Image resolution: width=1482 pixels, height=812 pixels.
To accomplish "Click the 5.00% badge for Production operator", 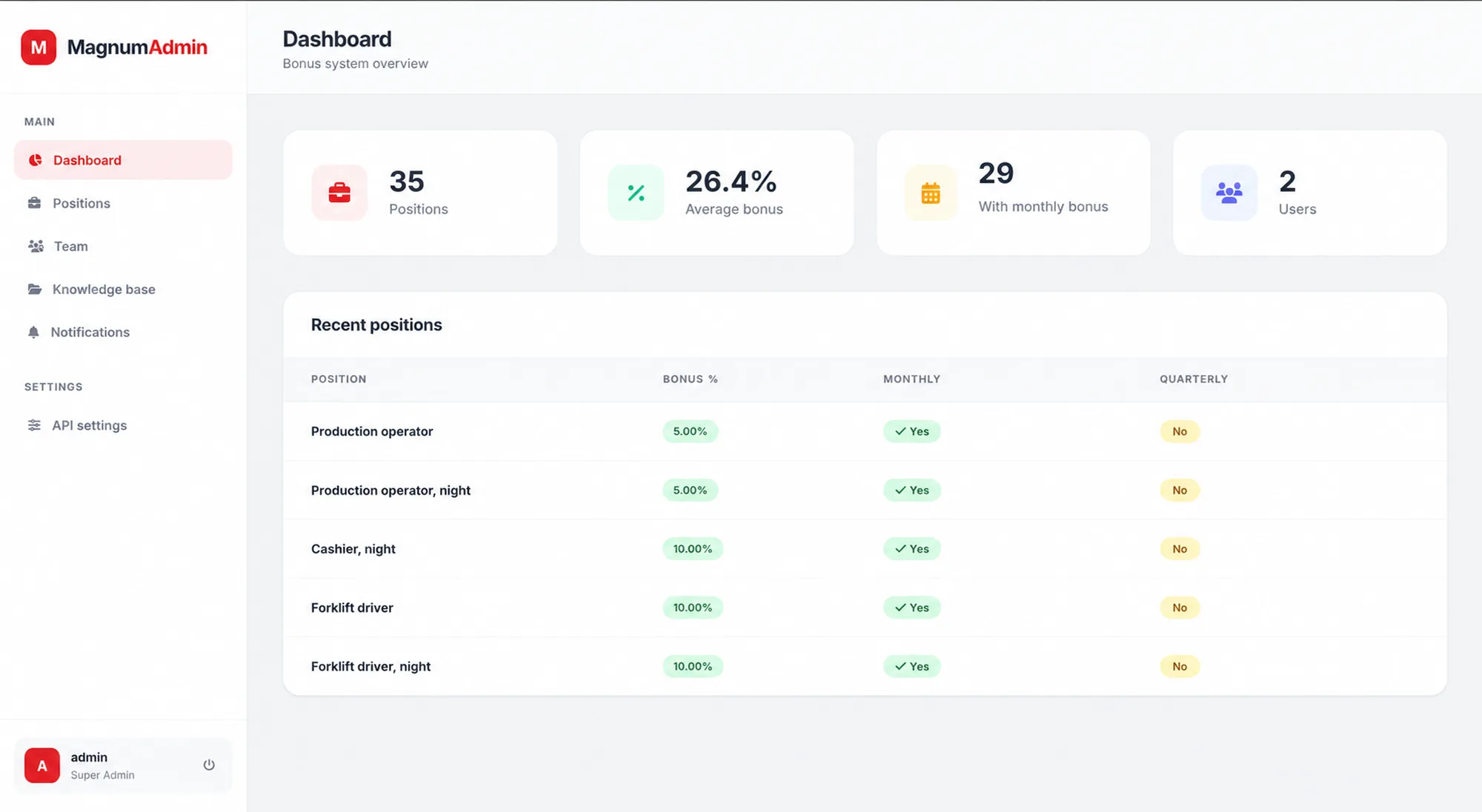I will tap(690, 431).
